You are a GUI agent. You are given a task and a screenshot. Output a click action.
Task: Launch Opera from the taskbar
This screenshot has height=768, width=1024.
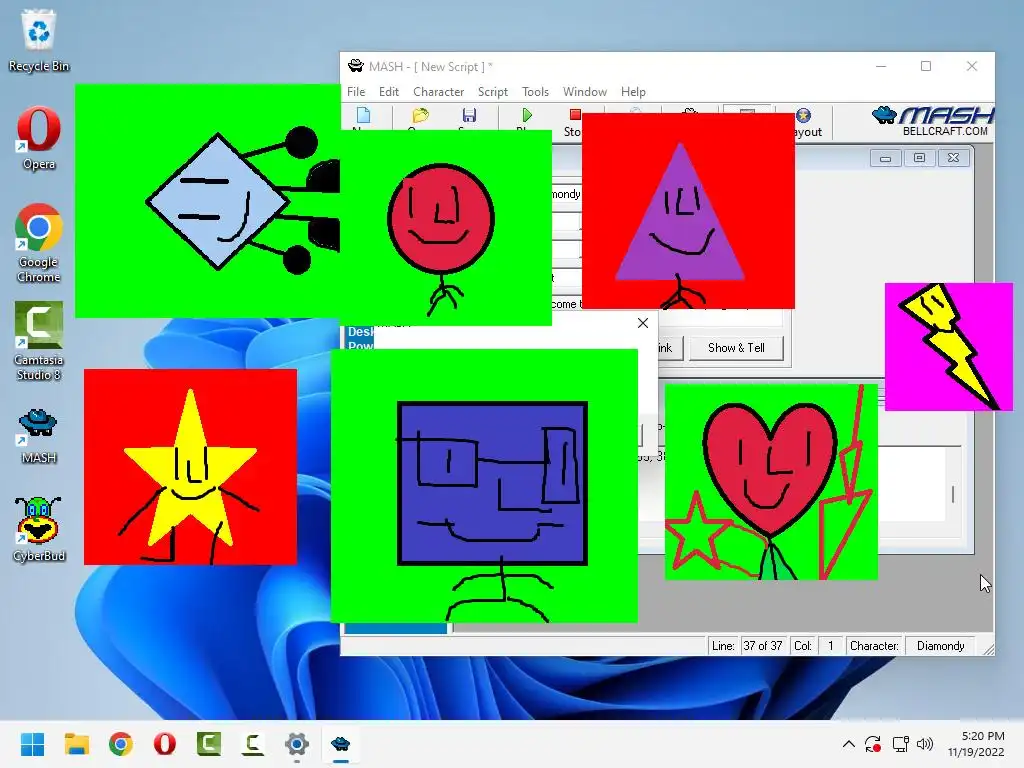pyautogui.click(x=165, y=744)
